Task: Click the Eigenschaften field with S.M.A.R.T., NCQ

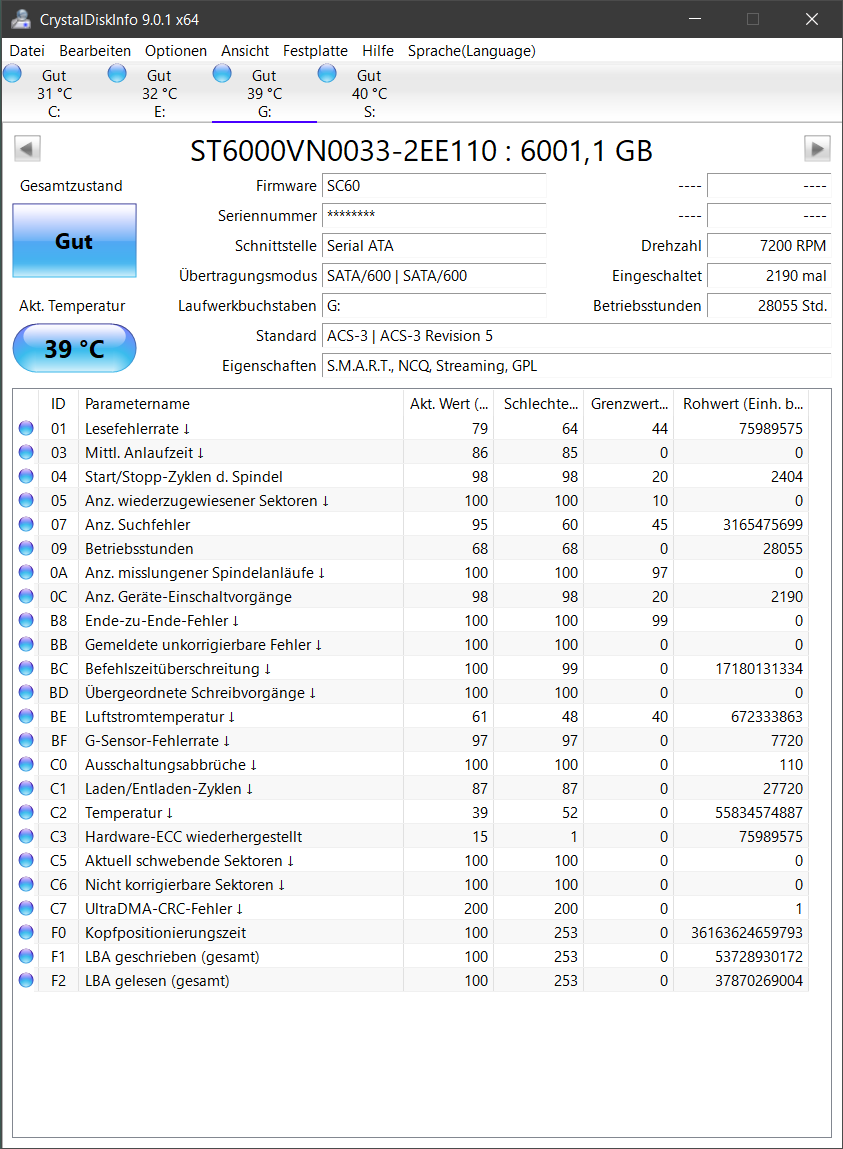Action: [x=576, y=366]
